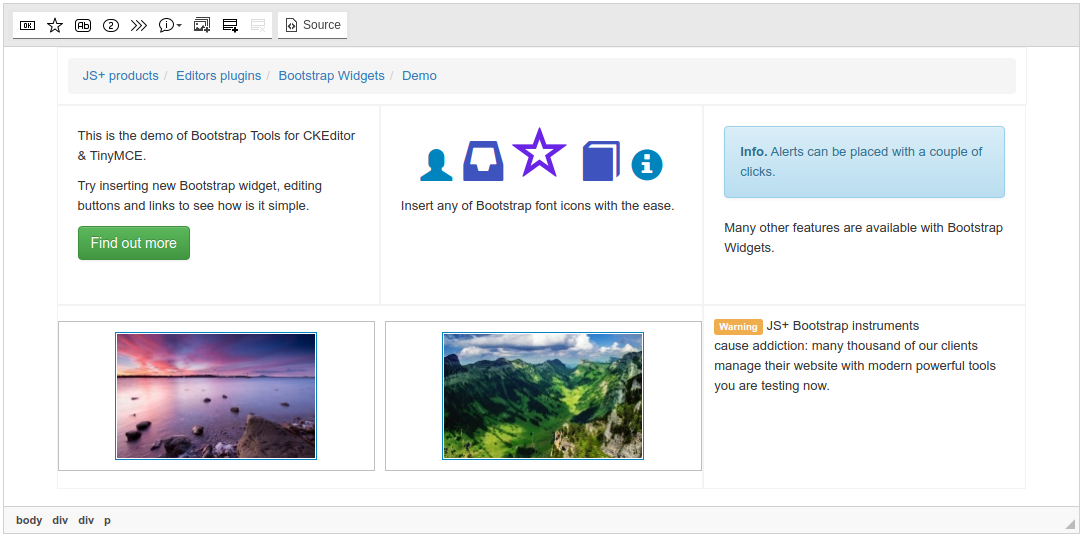Click the blue info circle icon in the content
The height and width of the screenshot is (537, 1083).
(x=647, y=164)
